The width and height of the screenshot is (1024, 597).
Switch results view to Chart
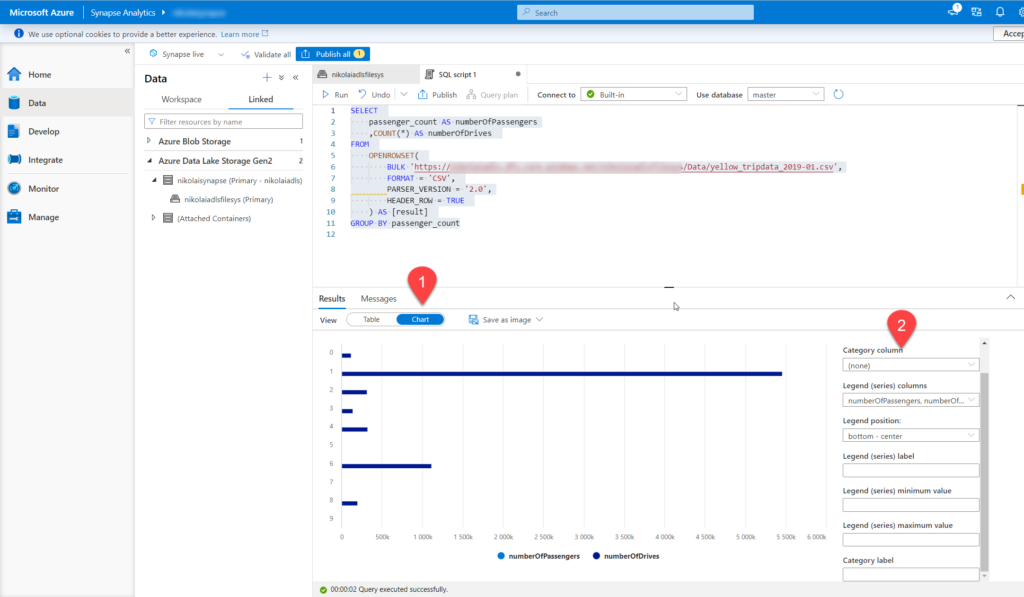point(420,319)
